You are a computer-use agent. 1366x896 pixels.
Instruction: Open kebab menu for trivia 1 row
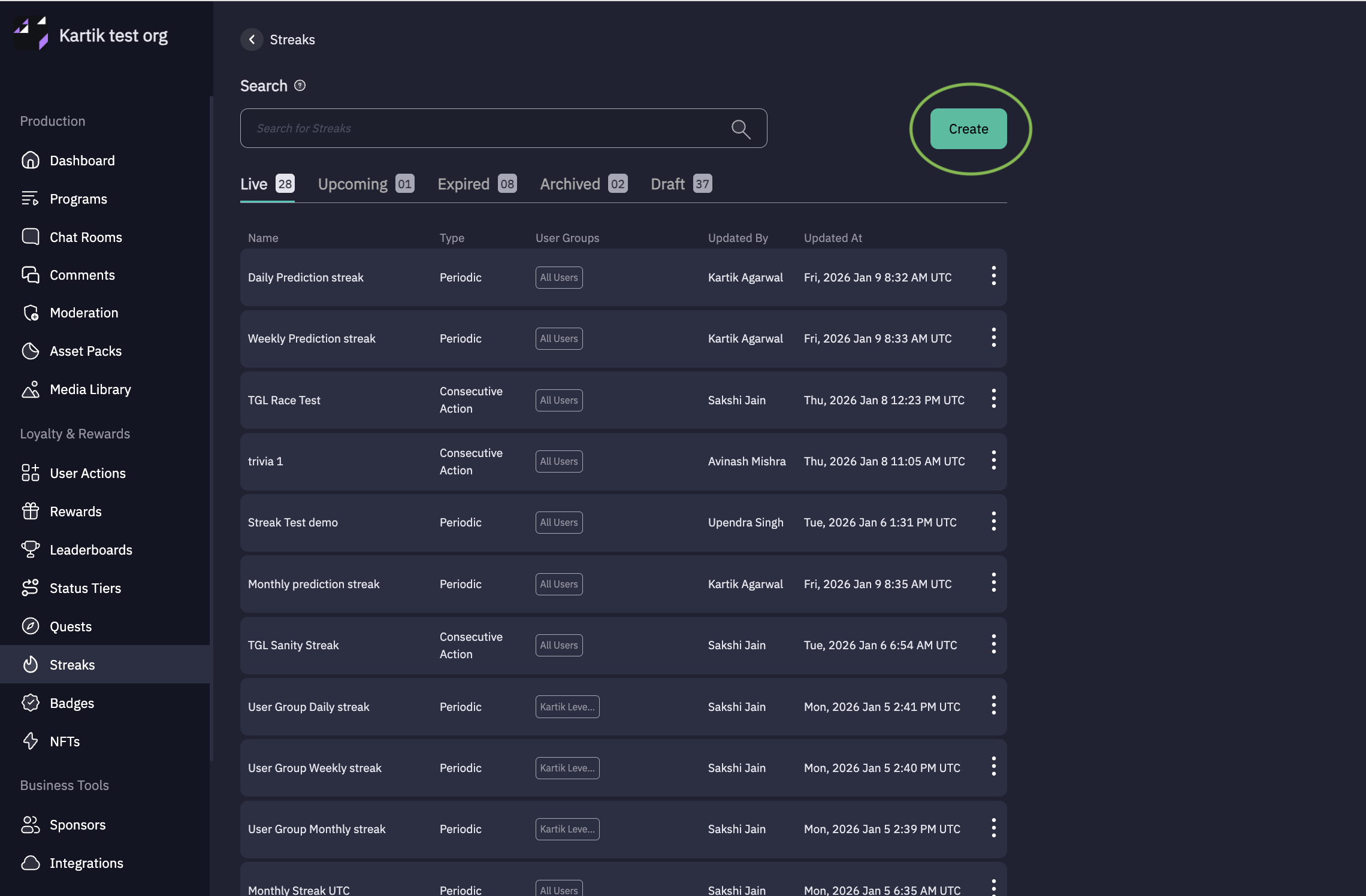click(x=993, y=461)
